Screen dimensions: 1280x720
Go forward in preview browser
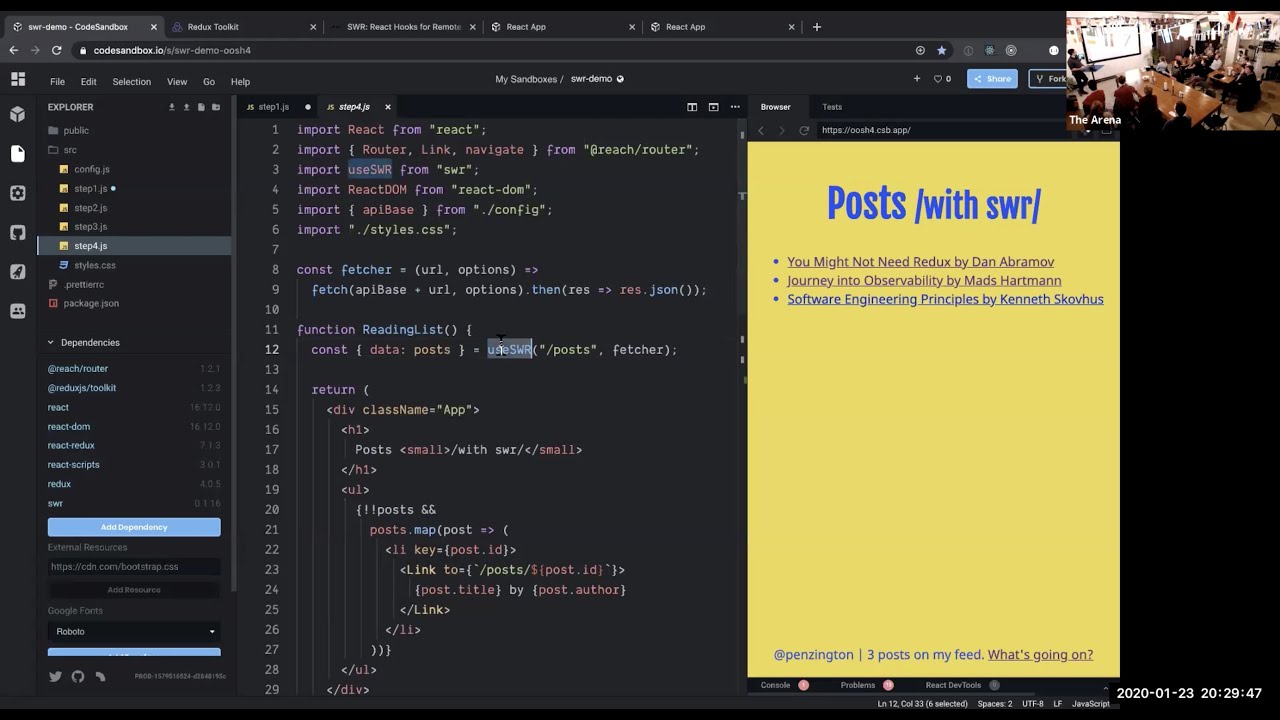coord(782,130)
